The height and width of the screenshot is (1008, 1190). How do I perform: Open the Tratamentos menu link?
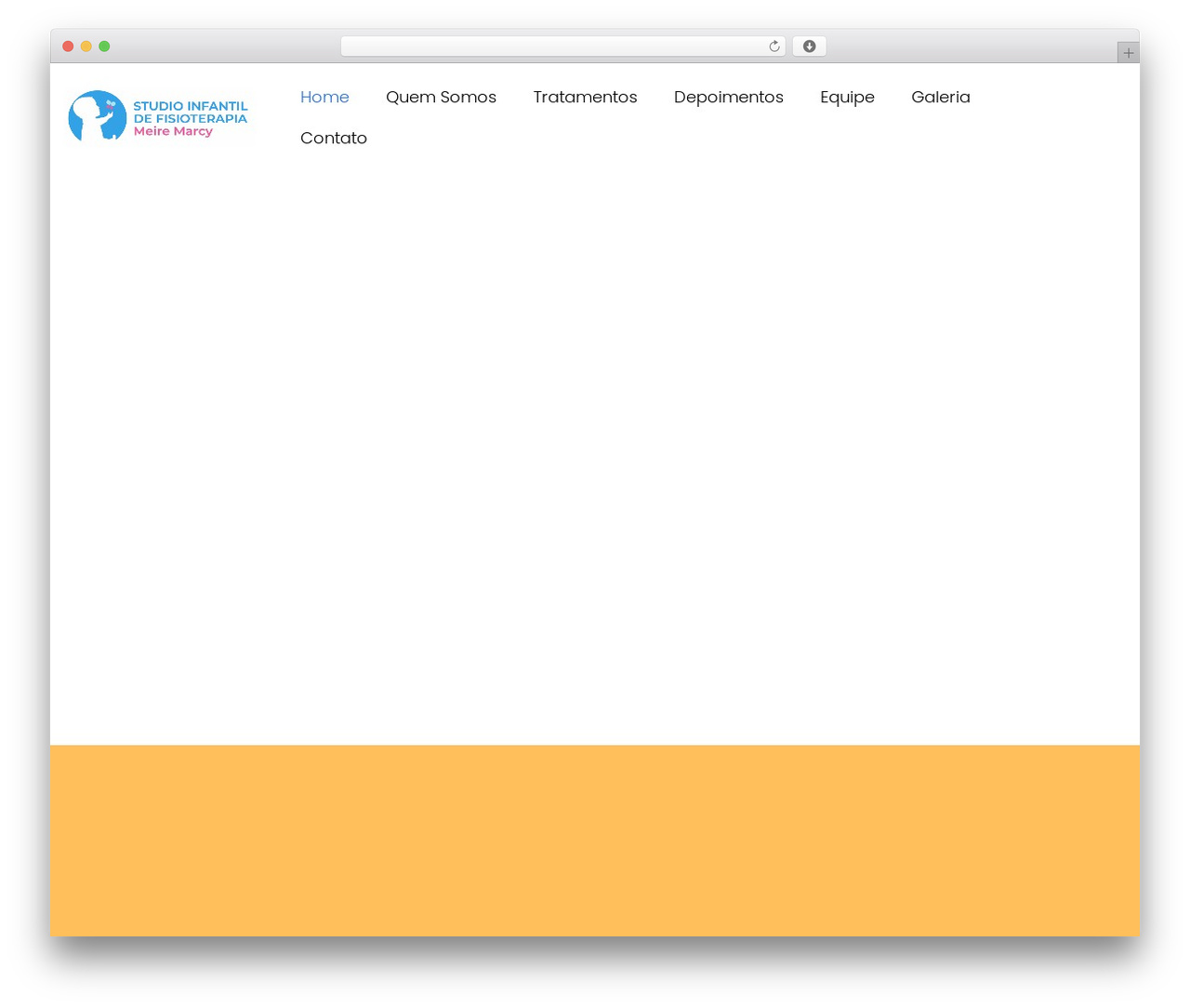pos(585,97)
